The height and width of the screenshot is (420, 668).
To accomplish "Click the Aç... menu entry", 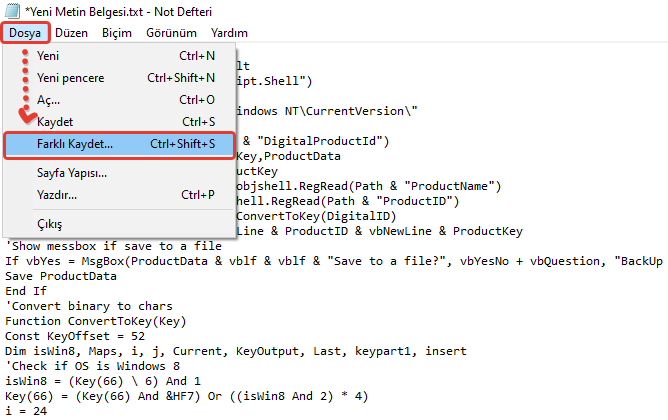I will point(48,100).
